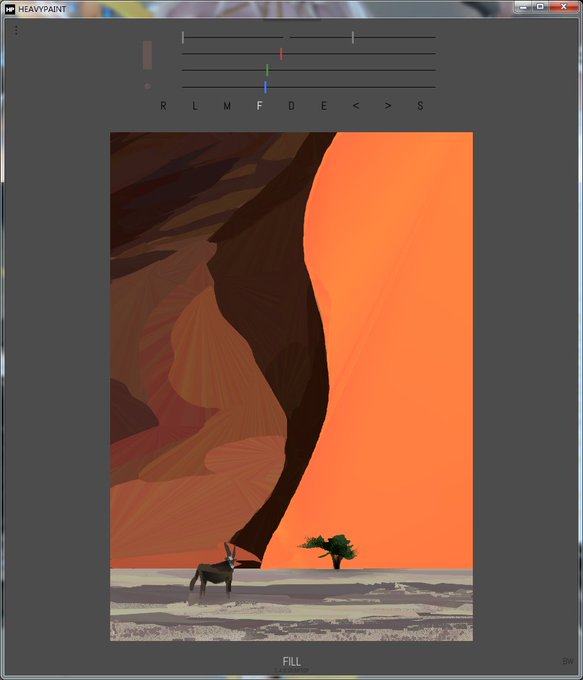Maximize the HEAVYPAINT window
Image resolution: width=583 pixels, height=680 pixels.
point(540,7)
